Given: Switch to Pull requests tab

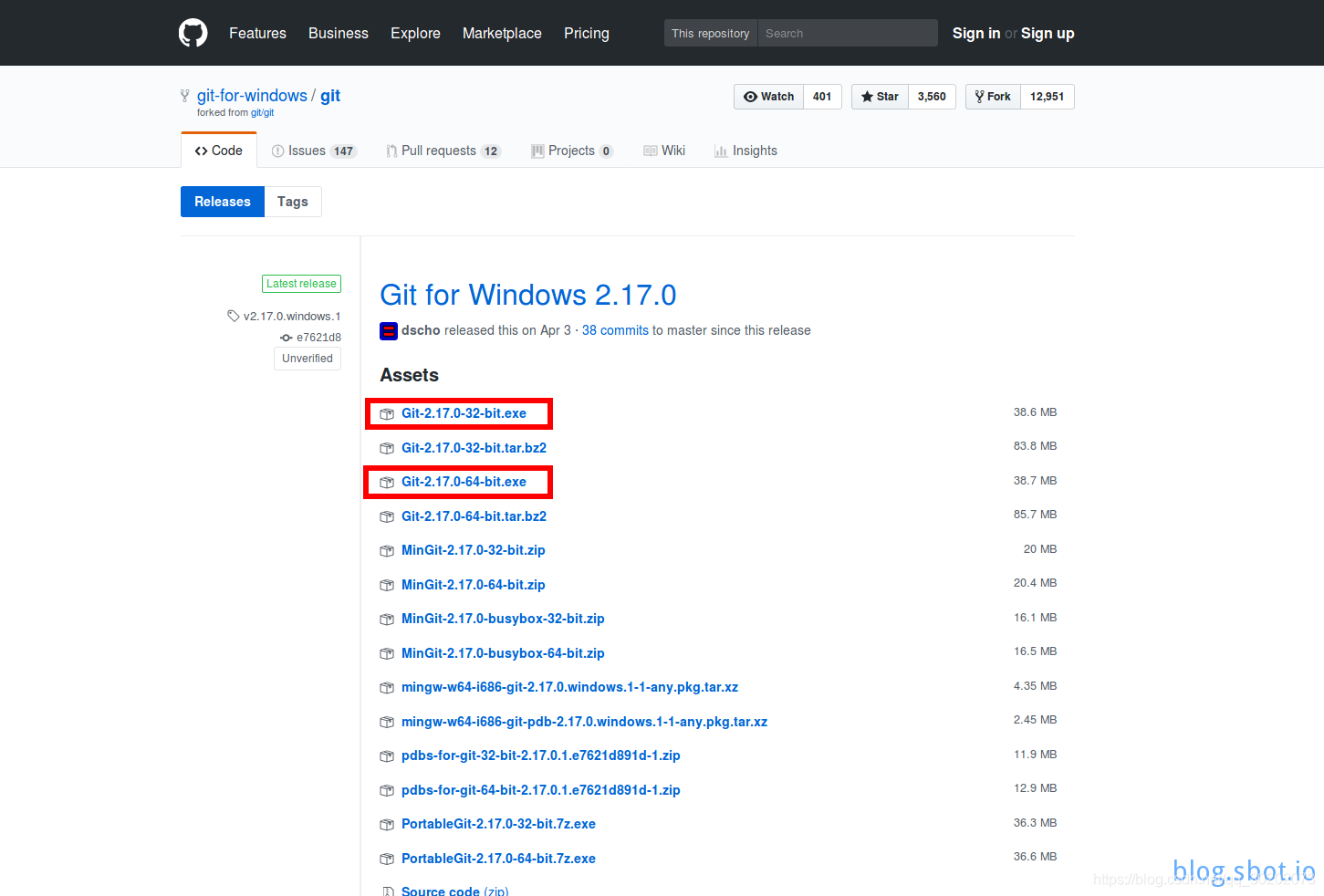Looking at the screenshot, I should pyautogui.click(x=443, y=151).
